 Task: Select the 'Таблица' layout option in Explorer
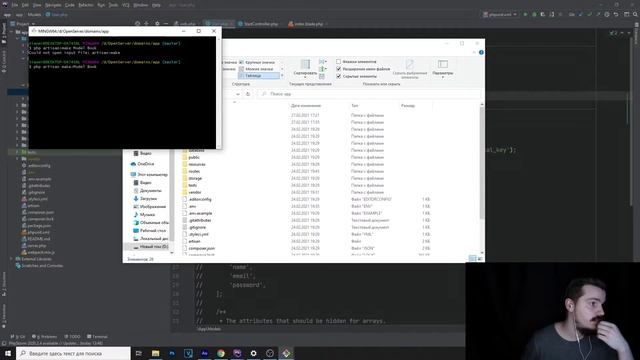pyautogui.click(x=259, y=76)
